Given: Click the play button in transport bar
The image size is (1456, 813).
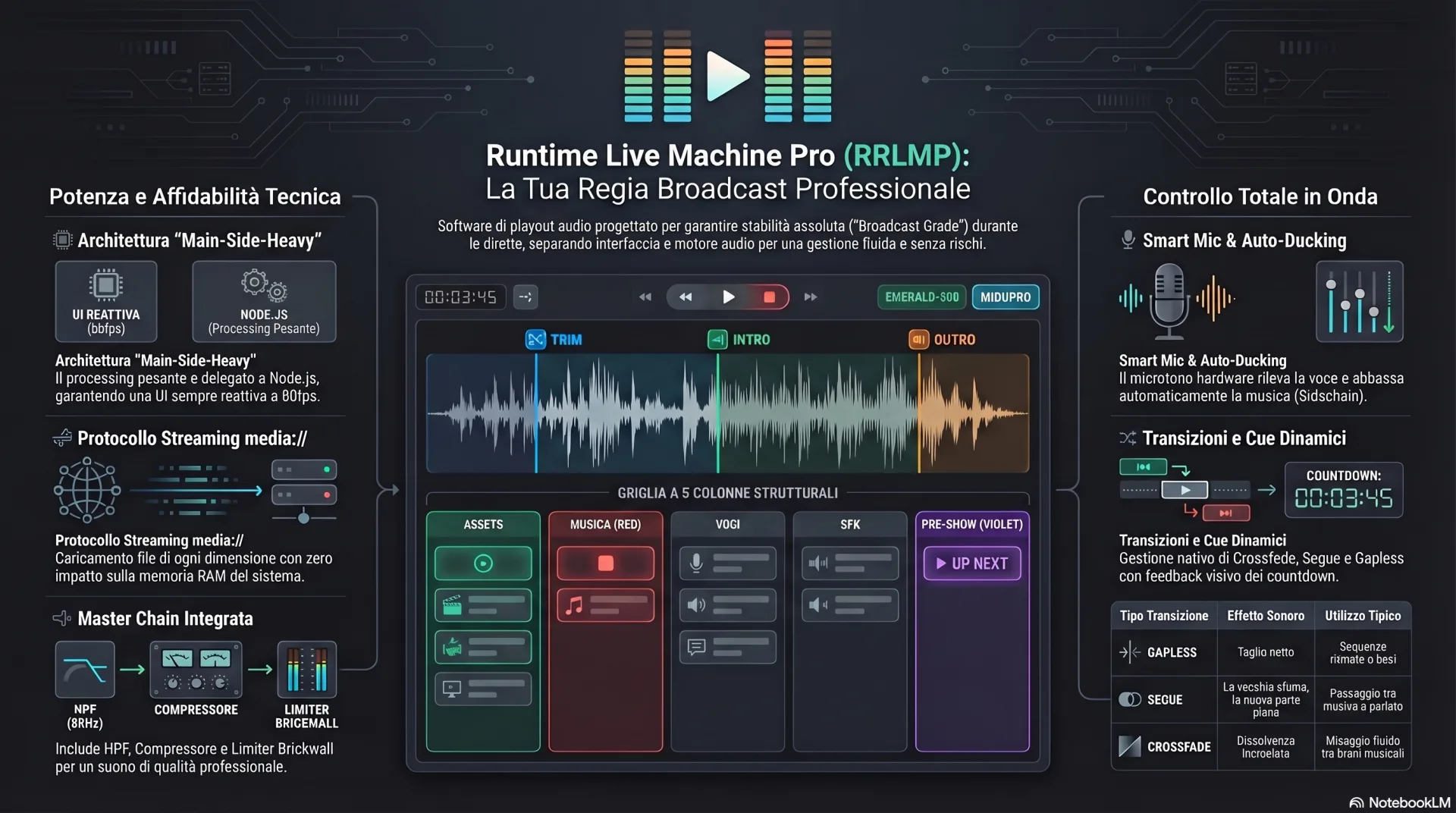Looking at the screenshot, I should click(x=728, y=297).
